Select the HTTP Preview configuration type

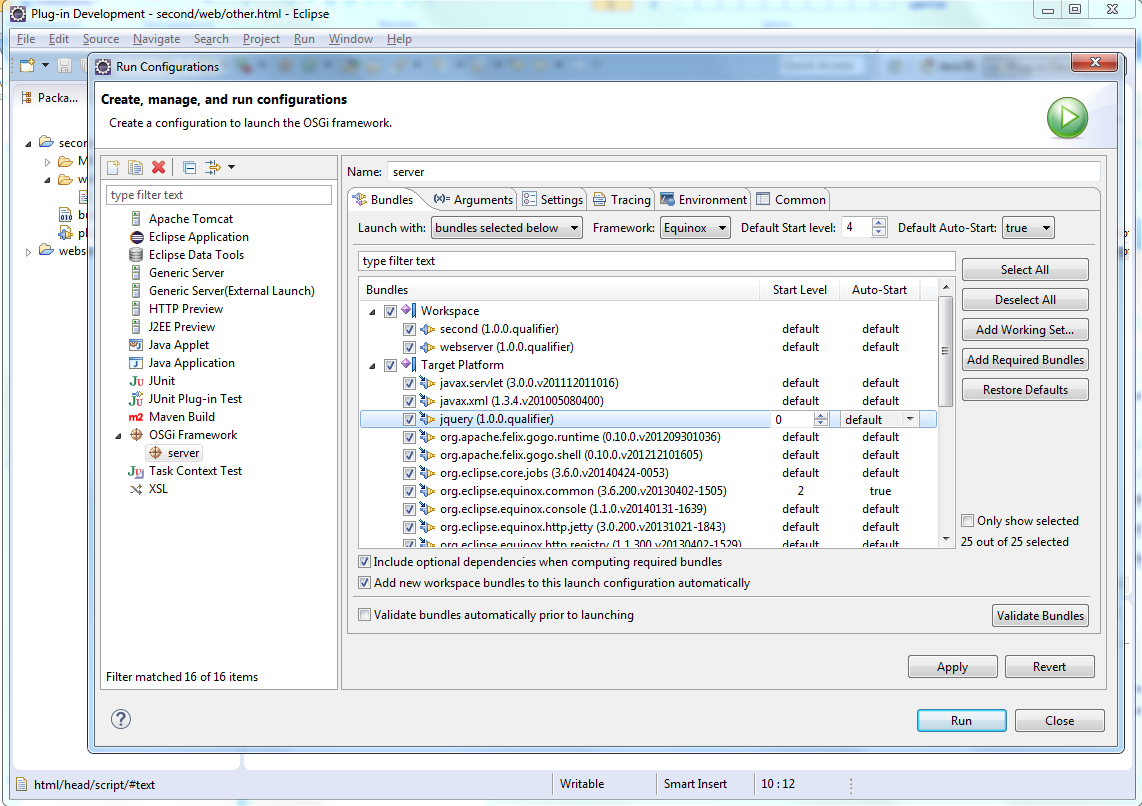pos(186,309)
